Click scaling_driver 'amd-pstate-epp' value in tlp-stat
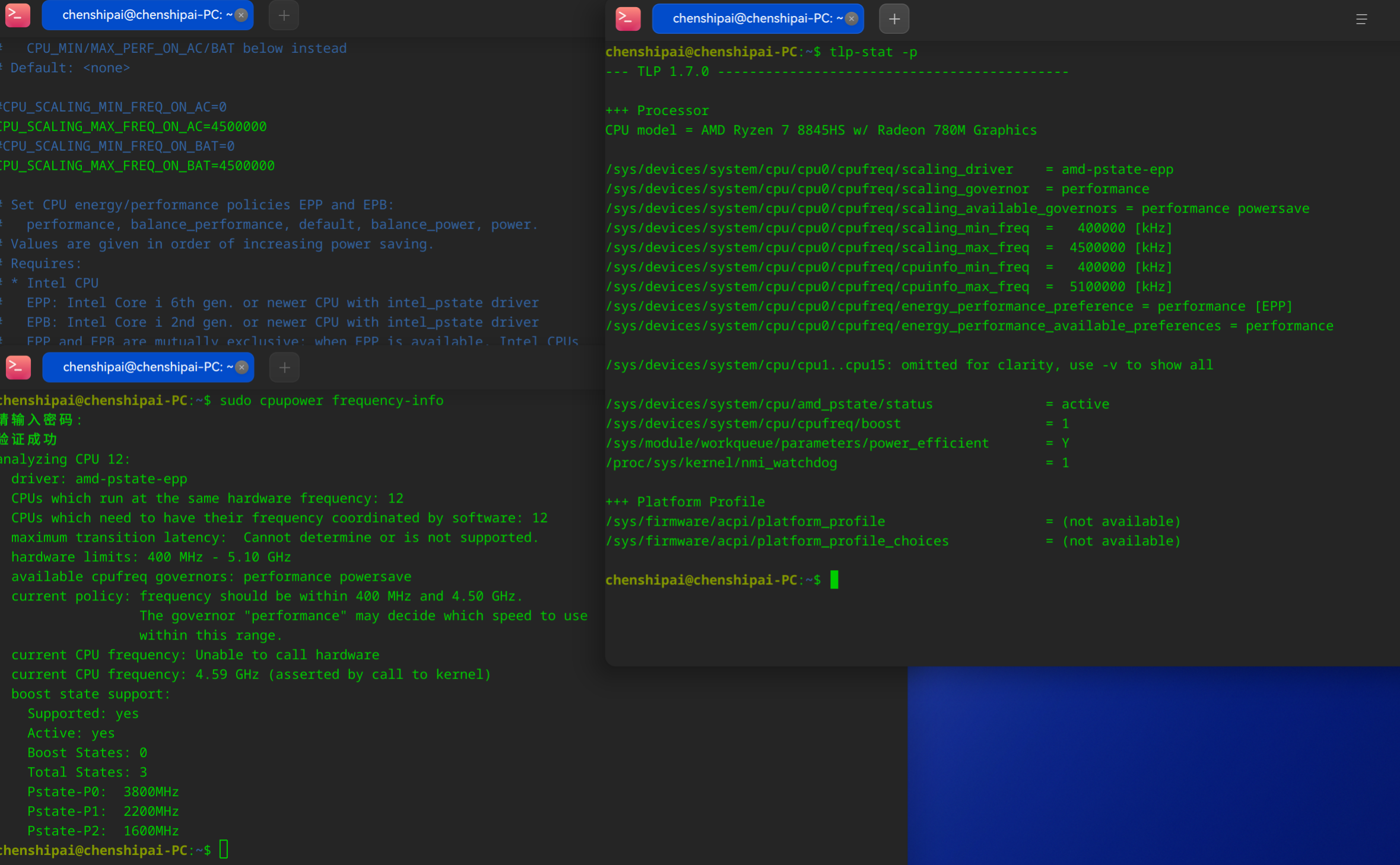 click(1118, 170)
